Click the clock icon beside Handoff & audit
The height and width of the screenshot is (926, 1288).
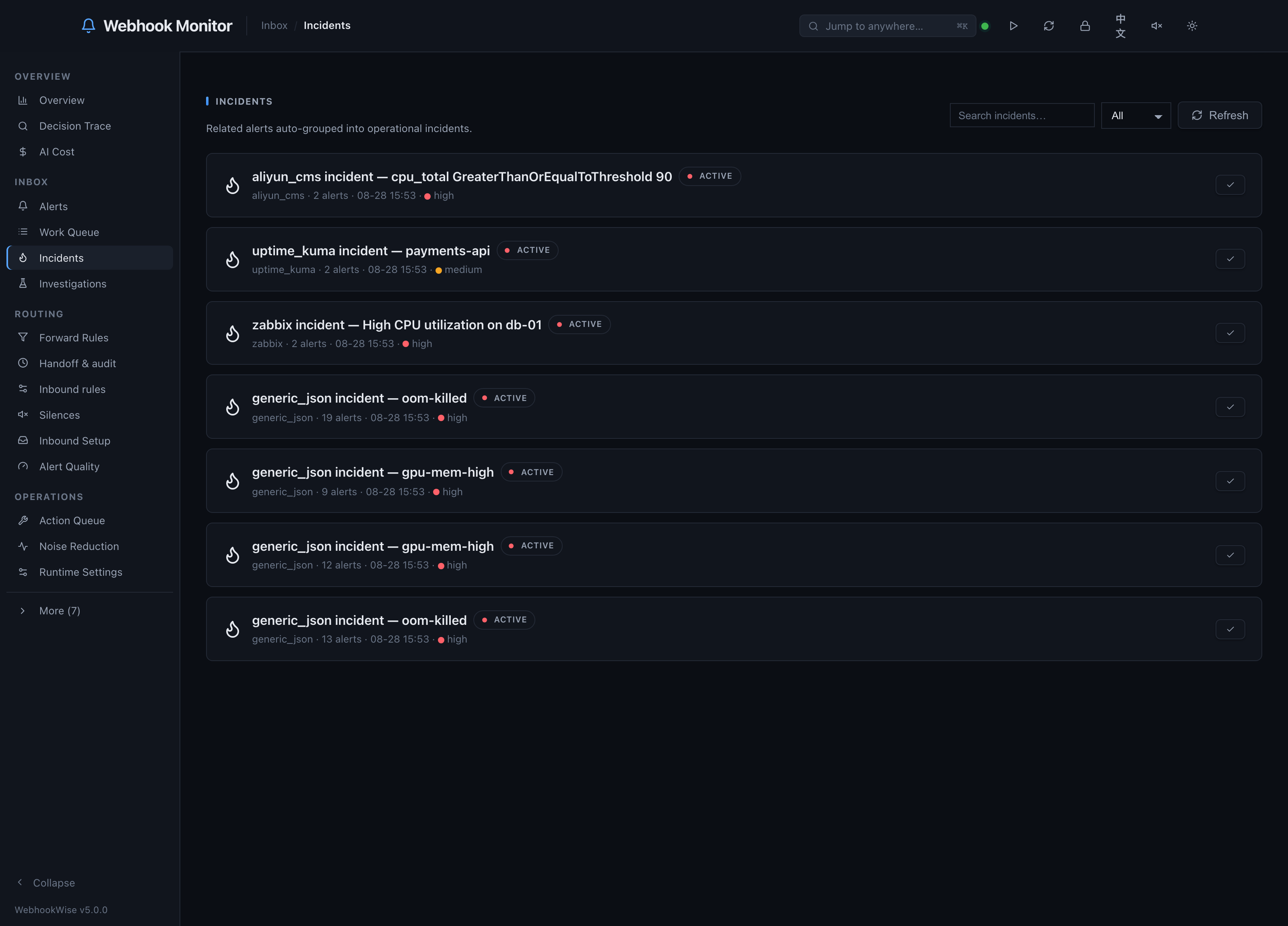tap(23, 363)
